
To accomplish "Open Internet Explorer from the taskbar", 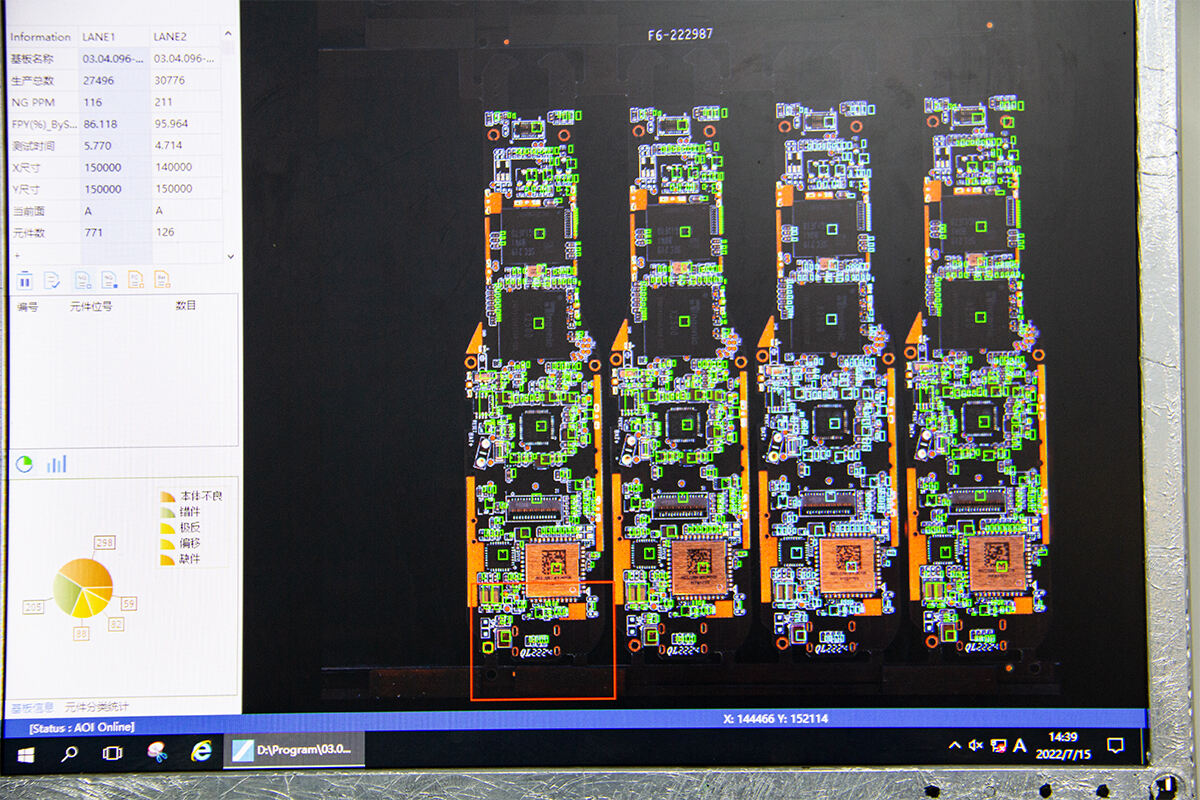I will point(201,751).
